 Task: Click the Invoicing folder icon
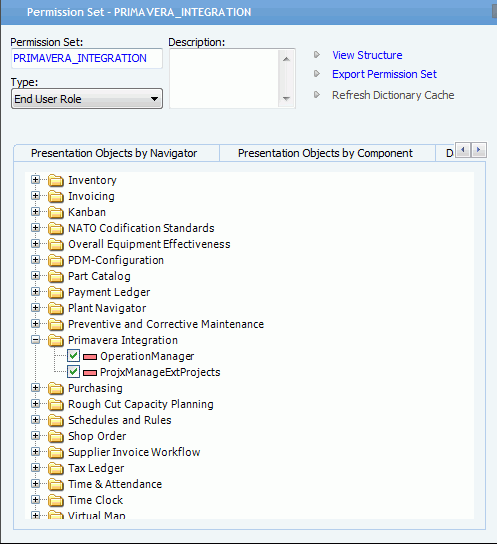click(x=56, y=196)
